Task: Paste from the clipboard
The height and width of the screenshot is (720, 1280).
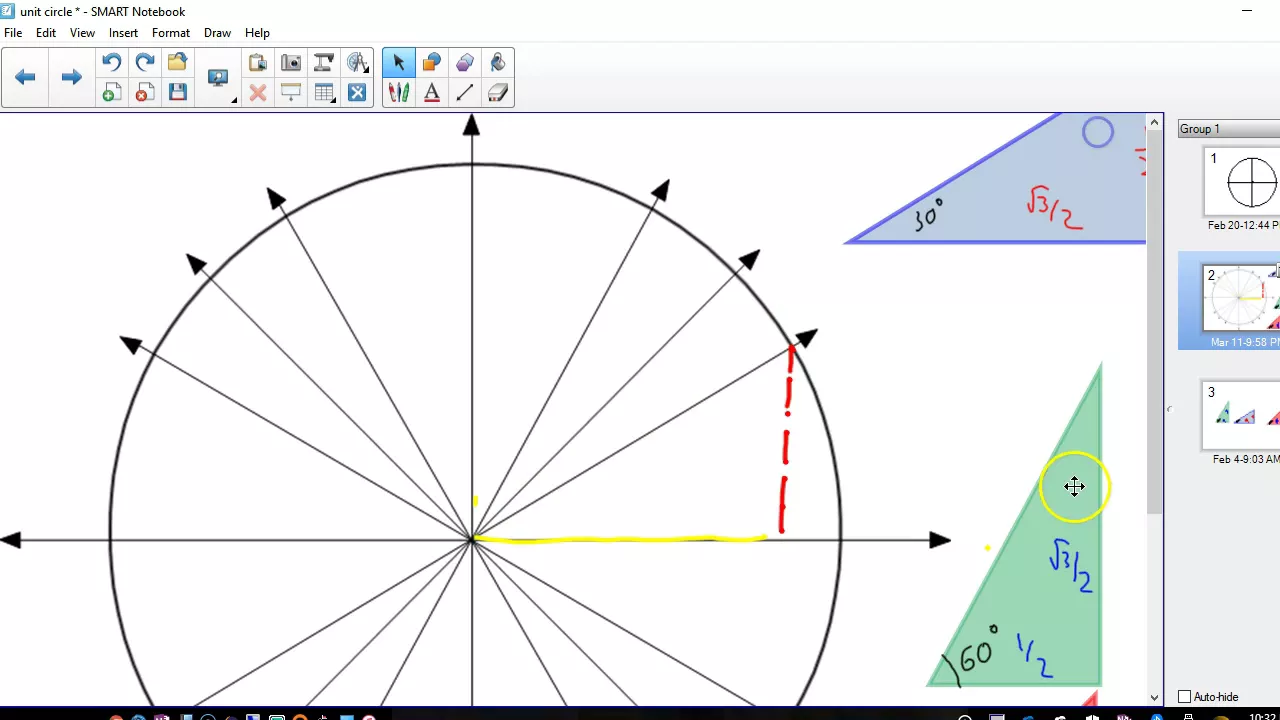Action: click(257, 62)
